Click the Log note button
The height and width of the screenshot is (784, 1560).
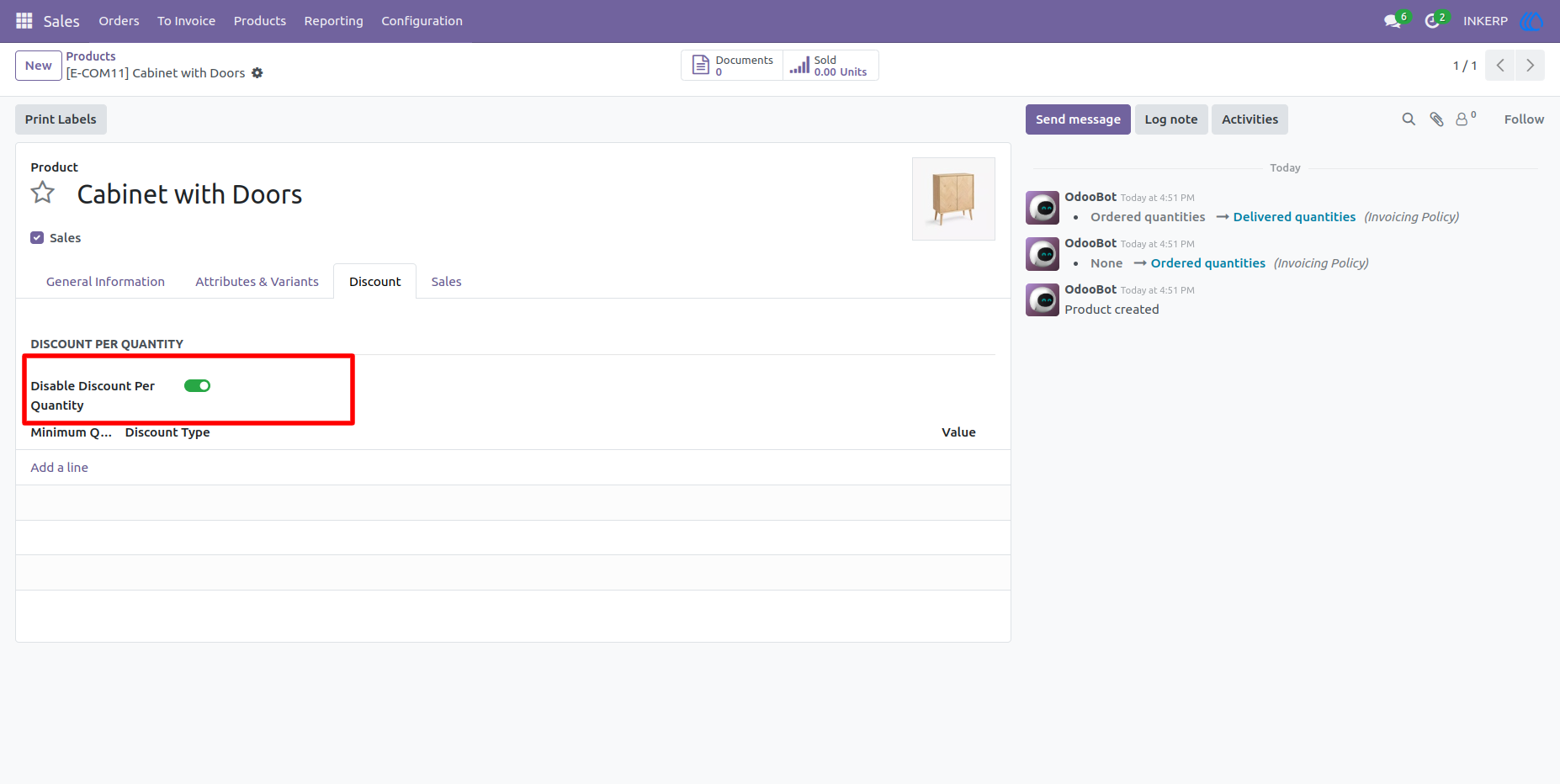[x=1171, y=119]
